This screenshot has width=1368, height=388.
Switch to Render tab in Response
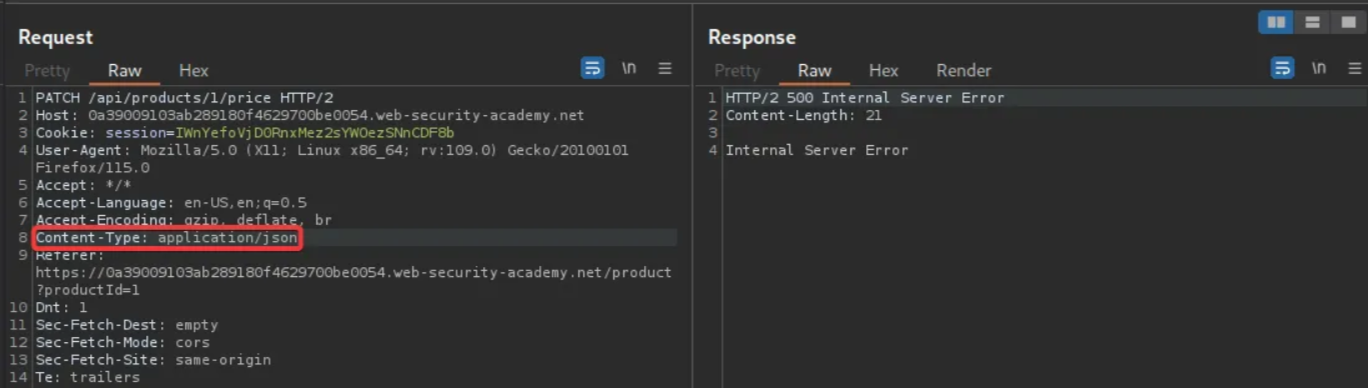pyautogui.click(x=964, y=70)
